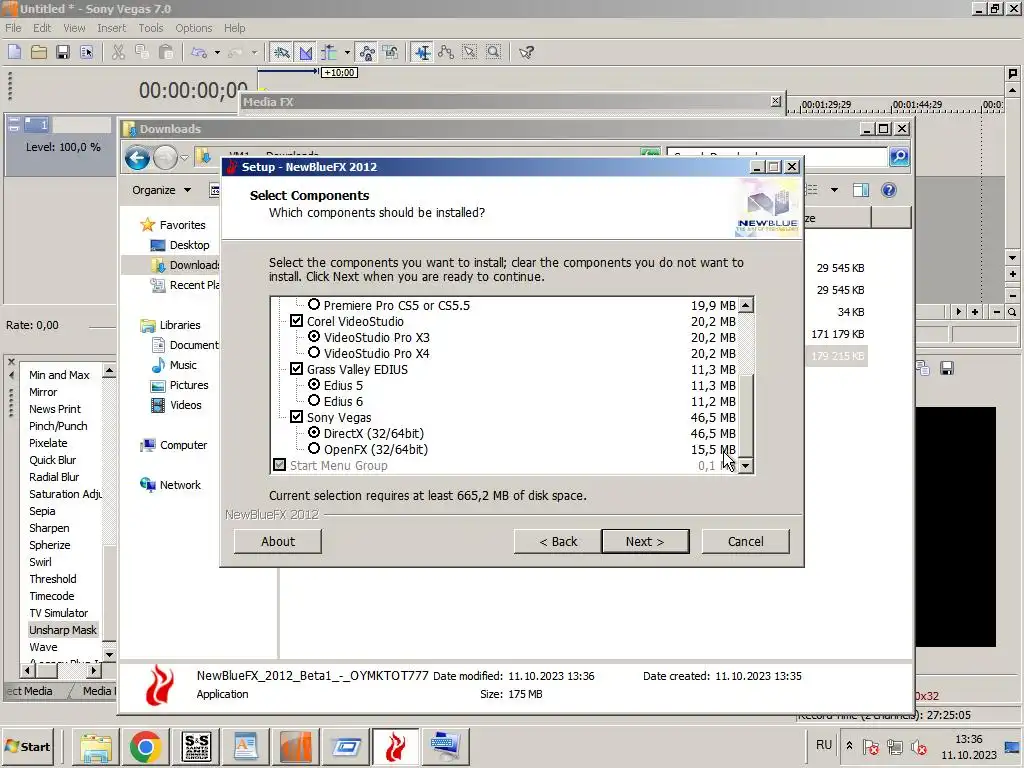Show hidden system tray icons
Screen dimensions: 1024x768
pyautogui.click(x=849, y=746)
